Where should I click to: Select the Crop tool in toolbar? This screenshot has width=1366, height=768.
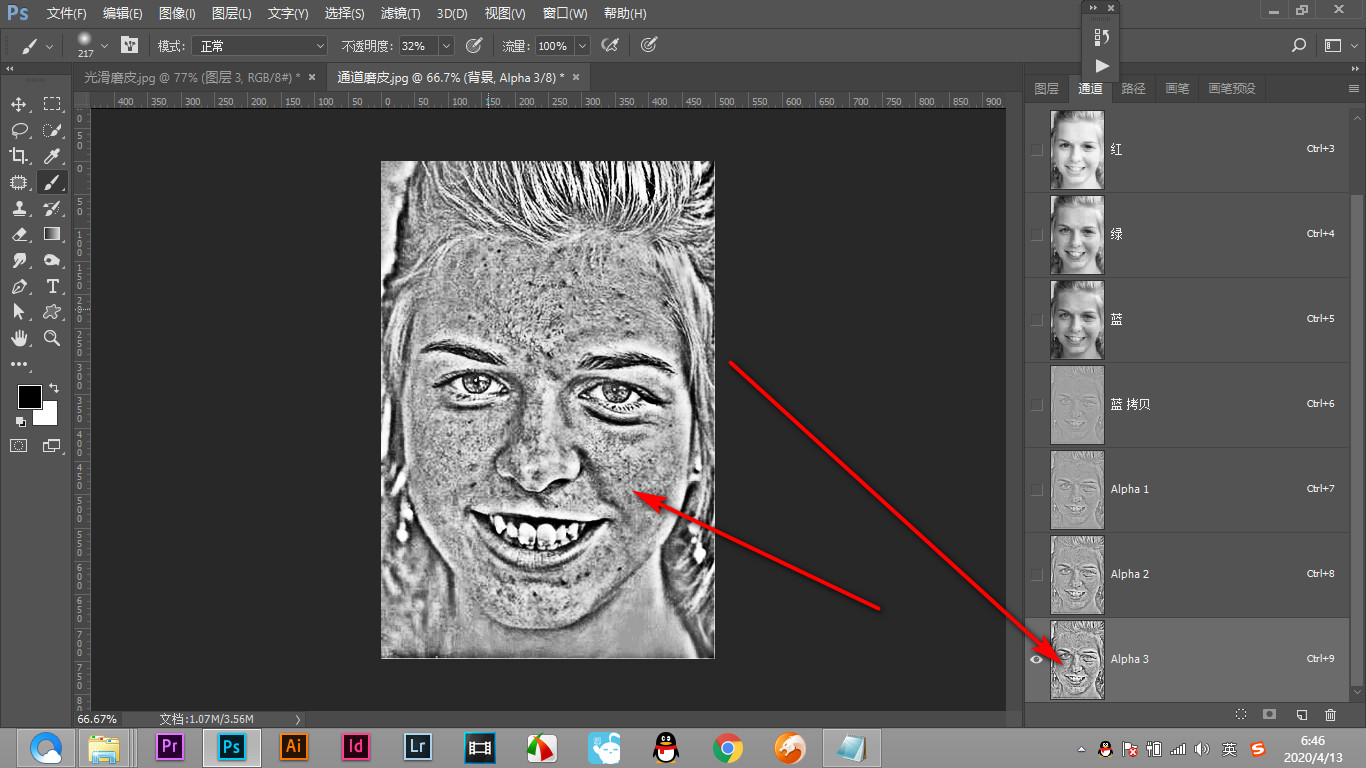pos(19,155)
